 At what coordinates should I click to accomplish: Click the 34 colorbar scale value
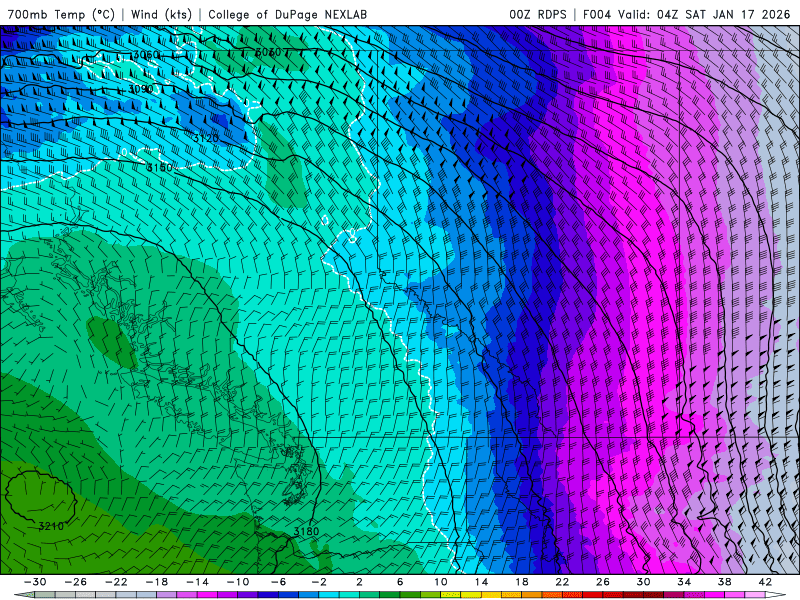pos(684,582)
